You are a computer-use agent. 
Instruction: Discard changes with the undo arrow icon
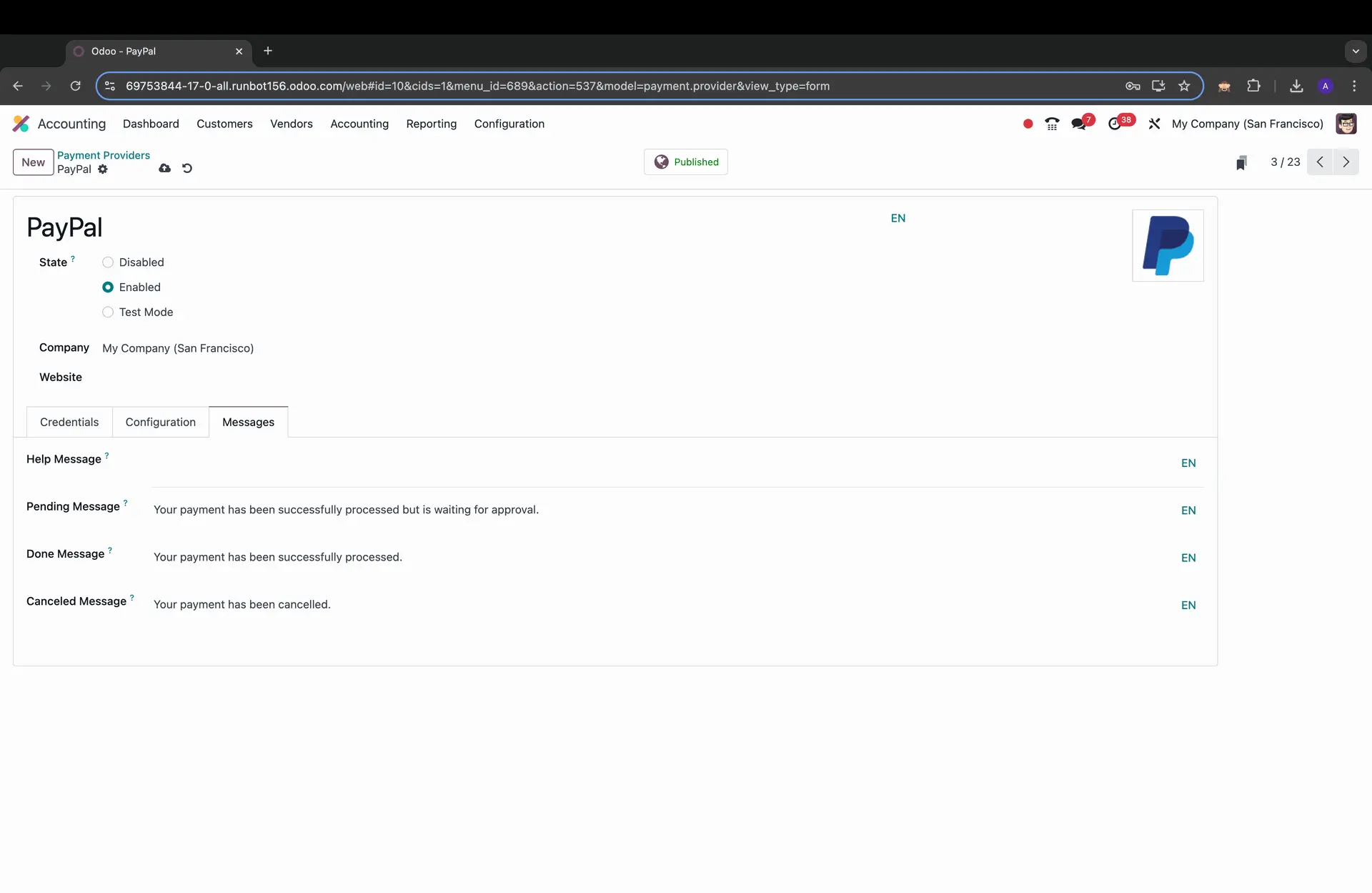tap(187, 168)
